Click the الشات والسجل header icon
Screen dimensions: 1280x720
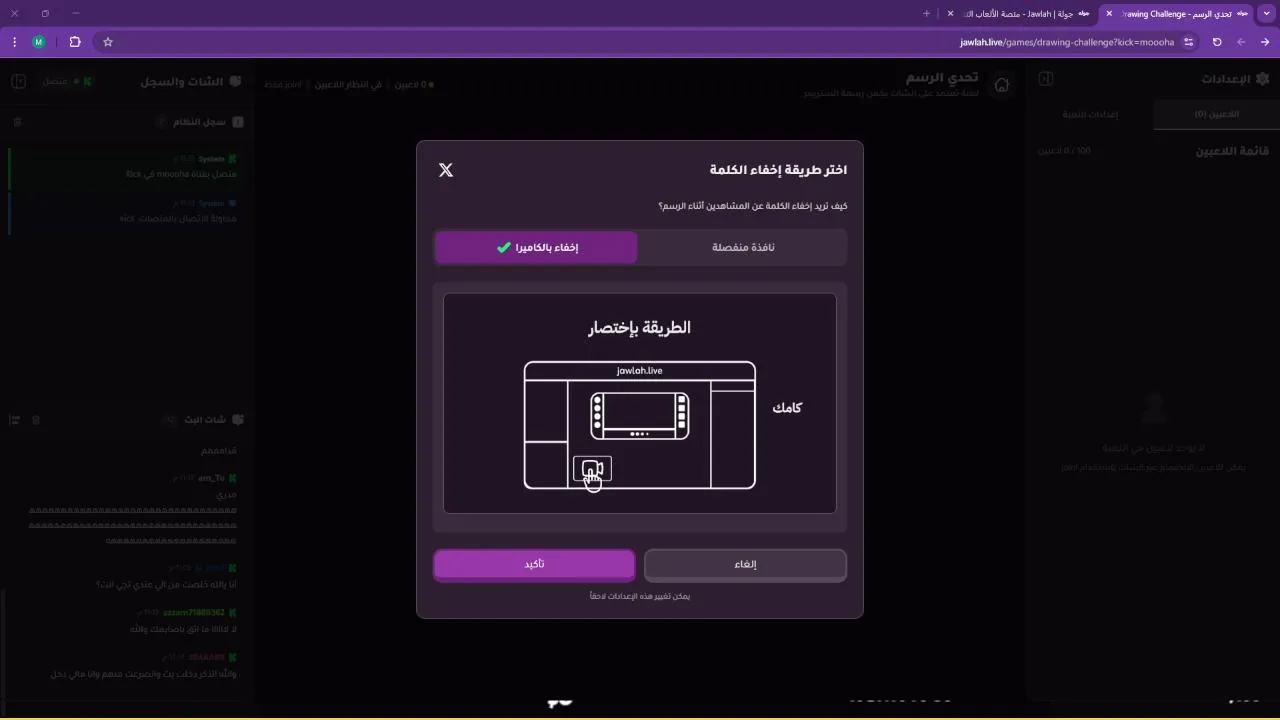tap(236, 81)
